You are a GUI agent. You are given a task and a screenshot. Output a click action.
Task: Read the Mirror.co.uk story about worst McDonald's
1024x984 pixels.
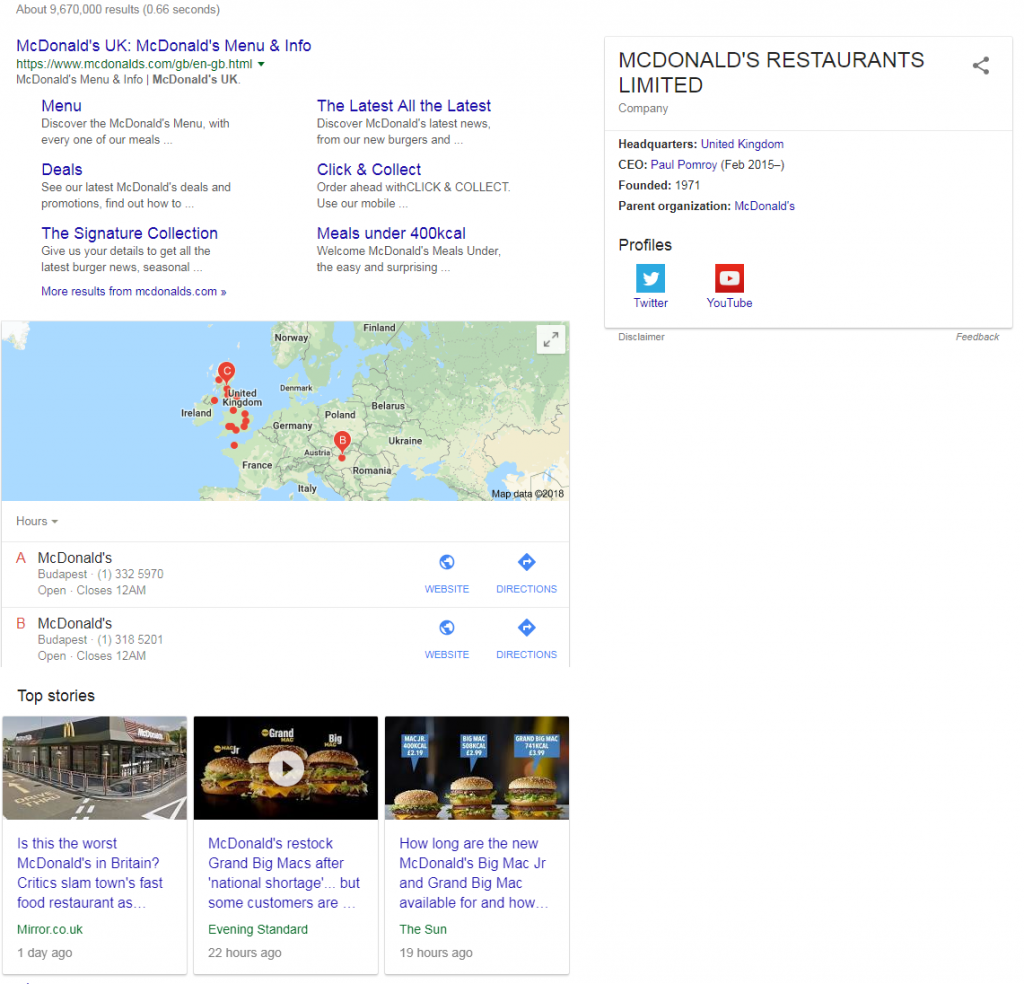pos(90,873)
